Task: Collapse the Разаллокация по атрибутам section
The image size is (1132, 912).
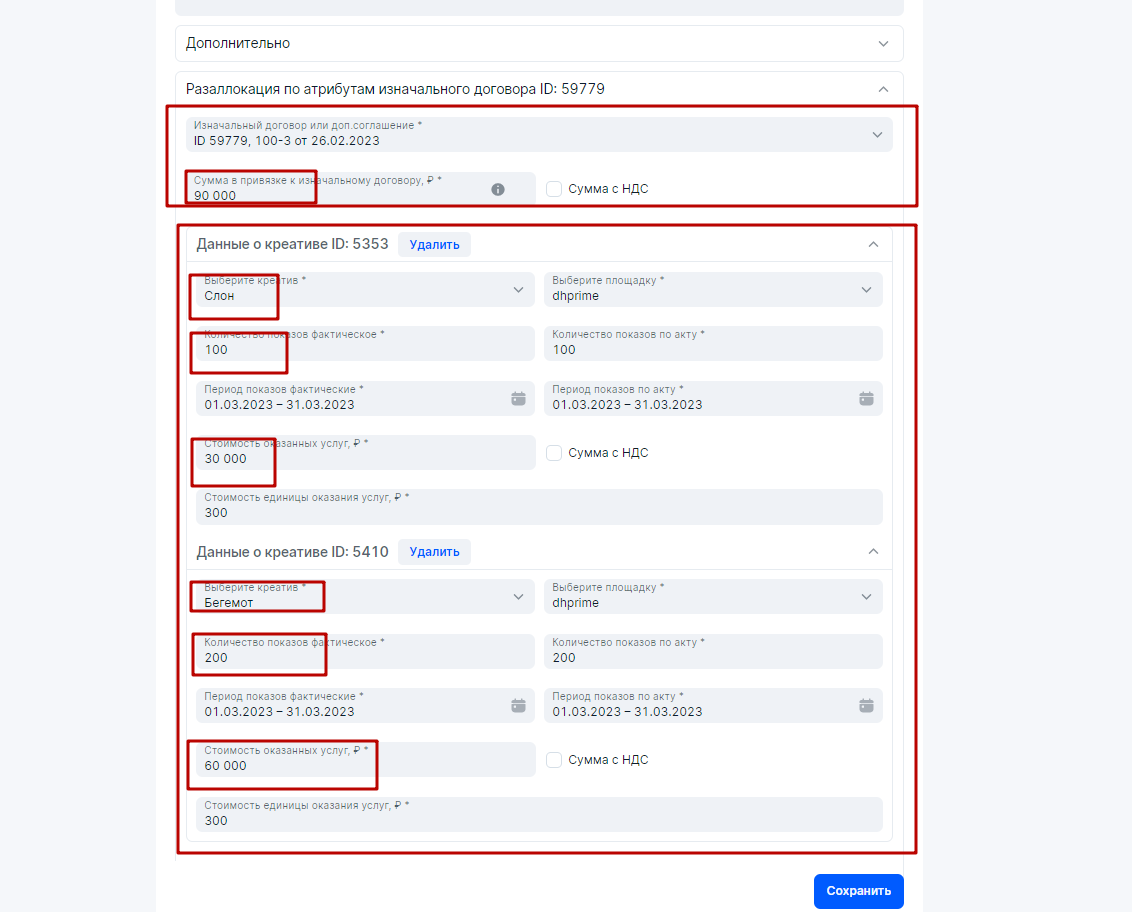Action: (883, 89)
